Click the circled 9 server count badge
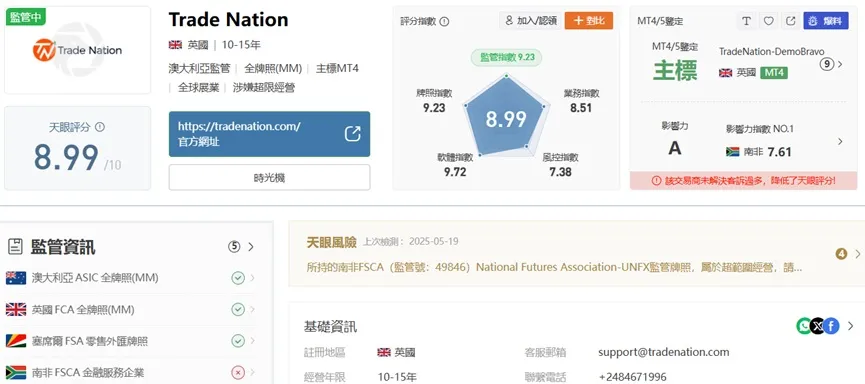The height and width of the screenshot is (384, 865). pos(826,65)
